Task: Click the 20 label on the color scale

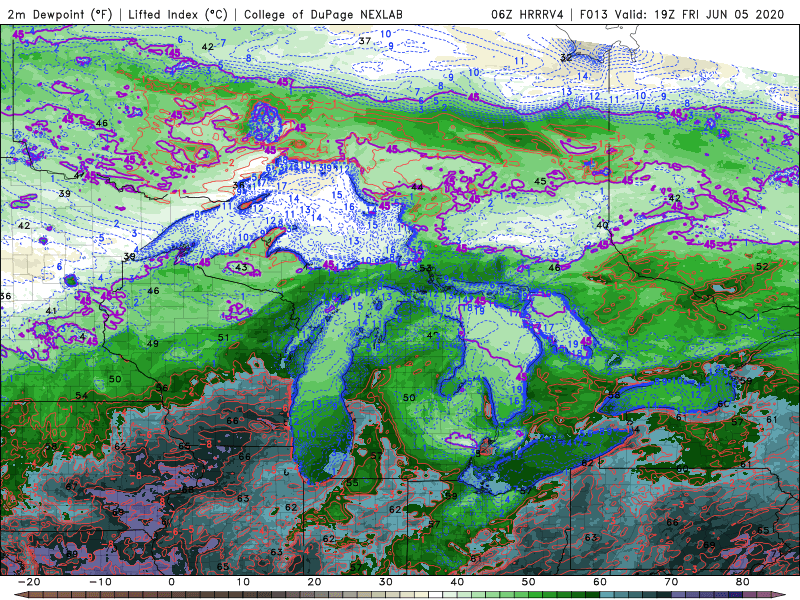Action: [x=314, y=582]
